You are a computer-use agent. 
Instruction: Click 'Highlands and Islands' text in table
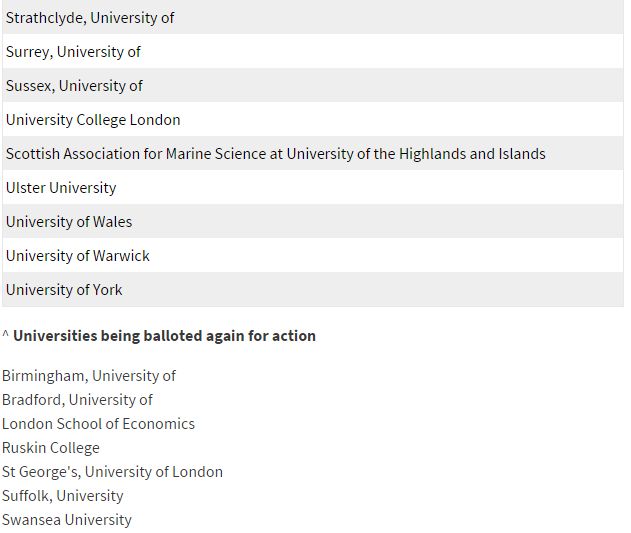(x=472, y=154)
